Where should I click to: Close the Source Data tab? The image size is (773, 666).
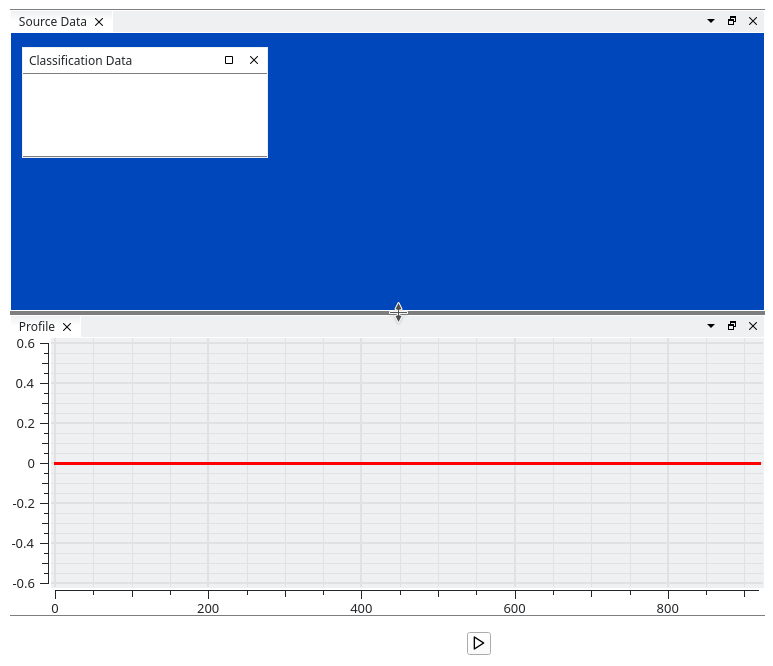click(x=99, y=22)
